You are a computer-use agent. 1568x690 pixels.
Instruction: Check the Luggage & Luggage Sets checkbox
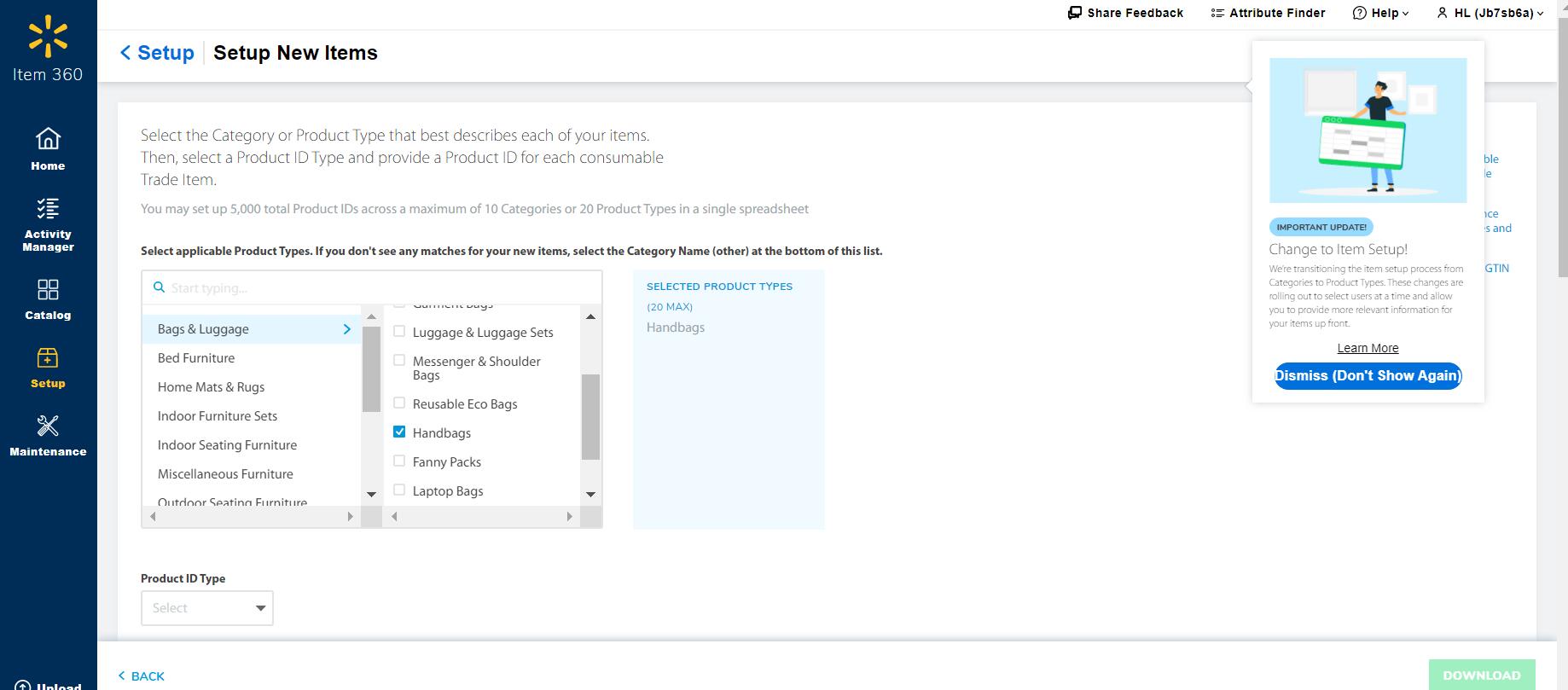[x=399, y=331]
